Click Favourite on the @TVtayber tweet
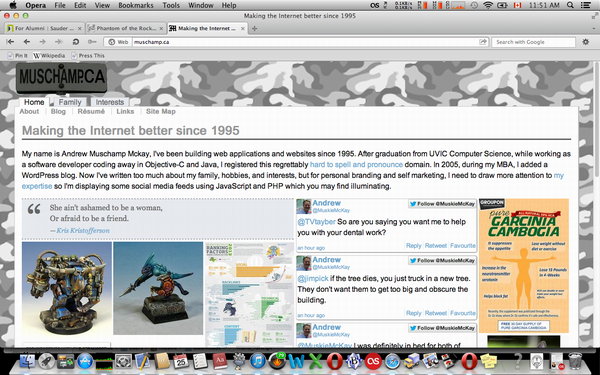600x375 pixels. pos(463,246)
